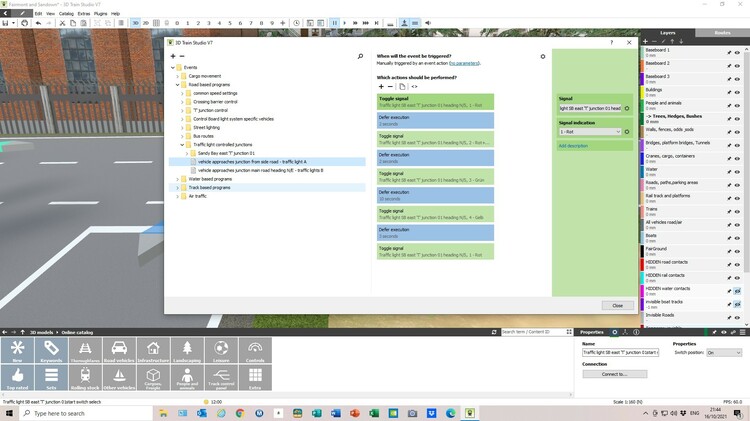Select the first Toggle signal action
The image size is (750, 421).
coord(435,102)
